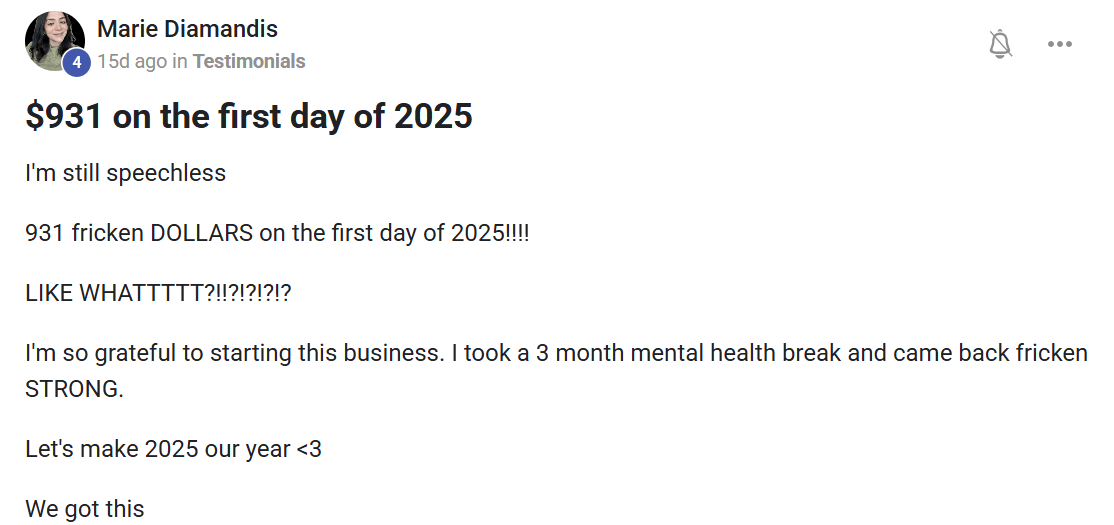The width and height of the screenshot is (1114, 525).
Task: Click the word "STRONG." in the post
Action: 74,389
